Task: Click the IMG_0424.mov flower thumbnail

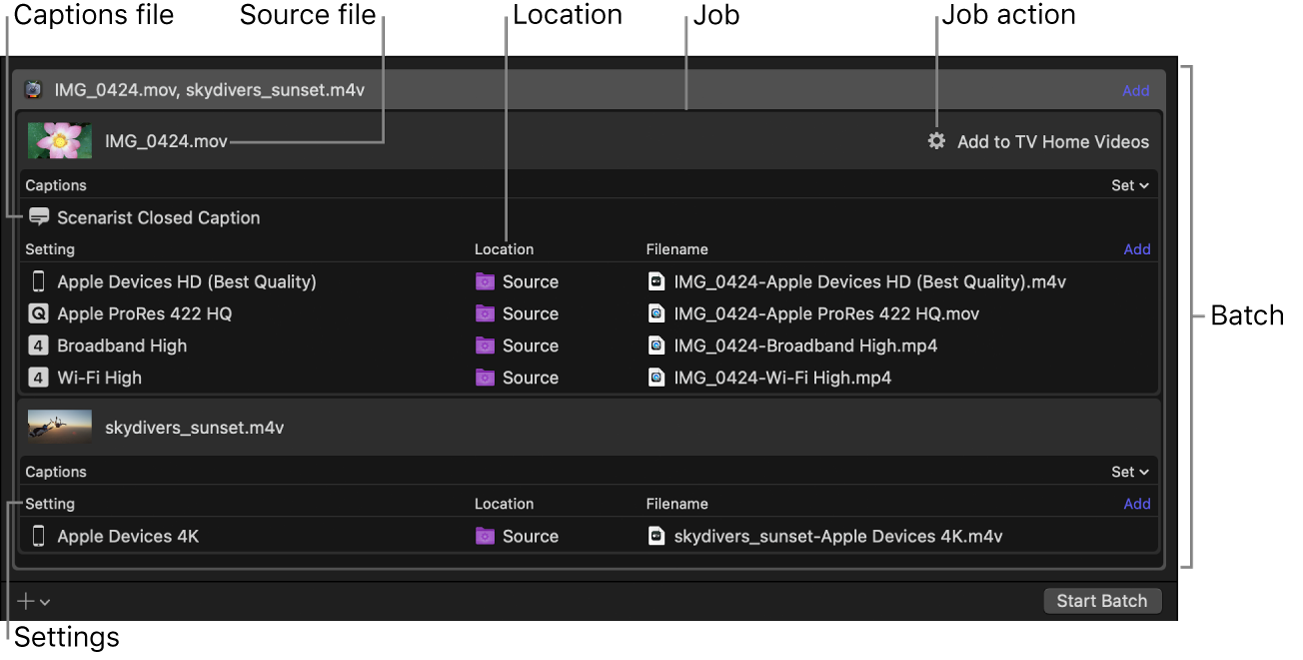Action: tap(59, 140)
